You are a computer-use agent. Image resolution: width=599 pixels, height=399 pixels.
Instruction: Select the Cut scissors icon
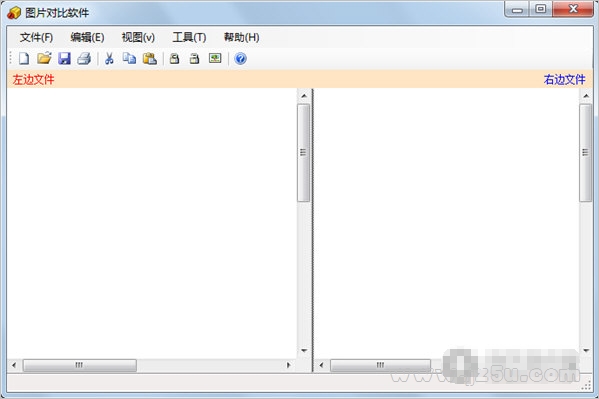coord(109,58)
